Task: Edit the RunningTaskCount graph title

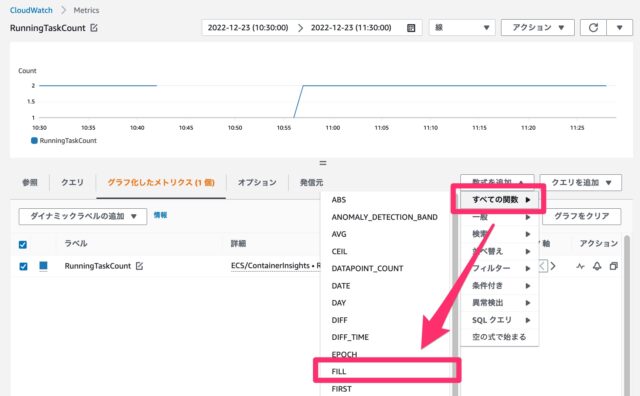Action: [x=94, y=28]
